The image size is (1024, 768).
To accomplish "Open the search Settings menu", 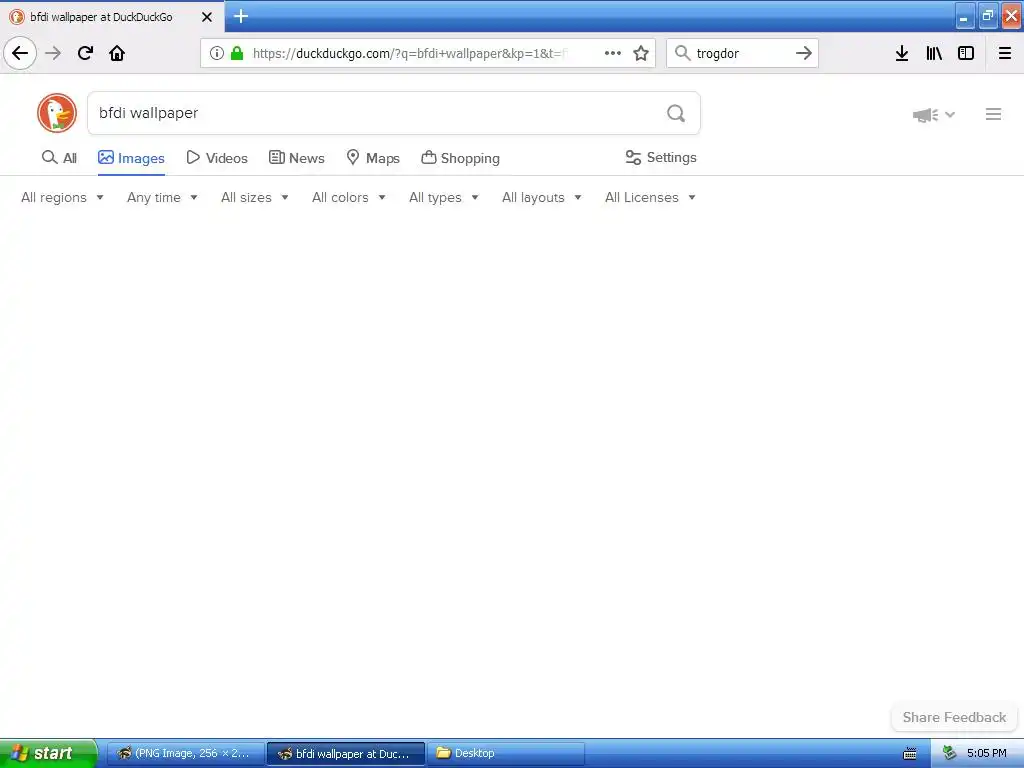I will pos(661,157).
